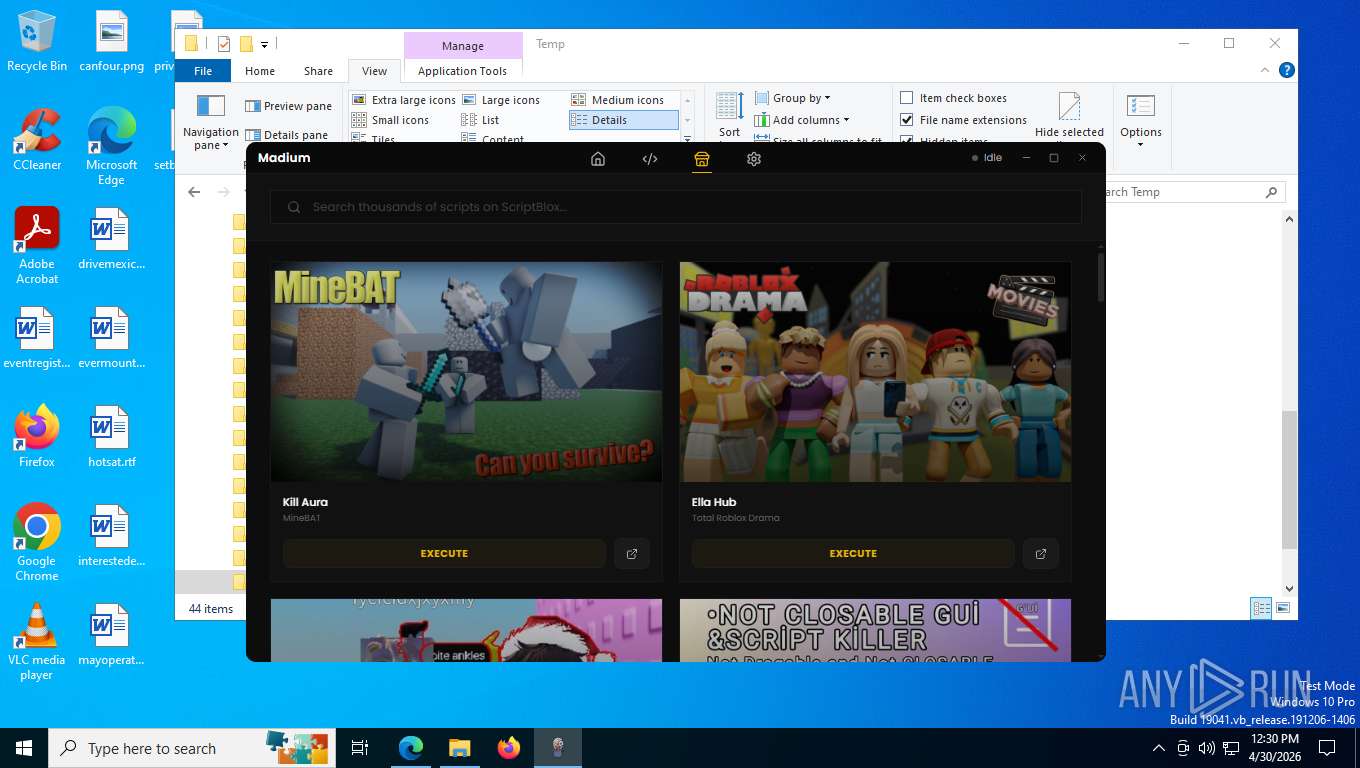This screenshot has height=768, width=1360.
Task: Open the notification center icon
Action: click(x=1327, y=748)
